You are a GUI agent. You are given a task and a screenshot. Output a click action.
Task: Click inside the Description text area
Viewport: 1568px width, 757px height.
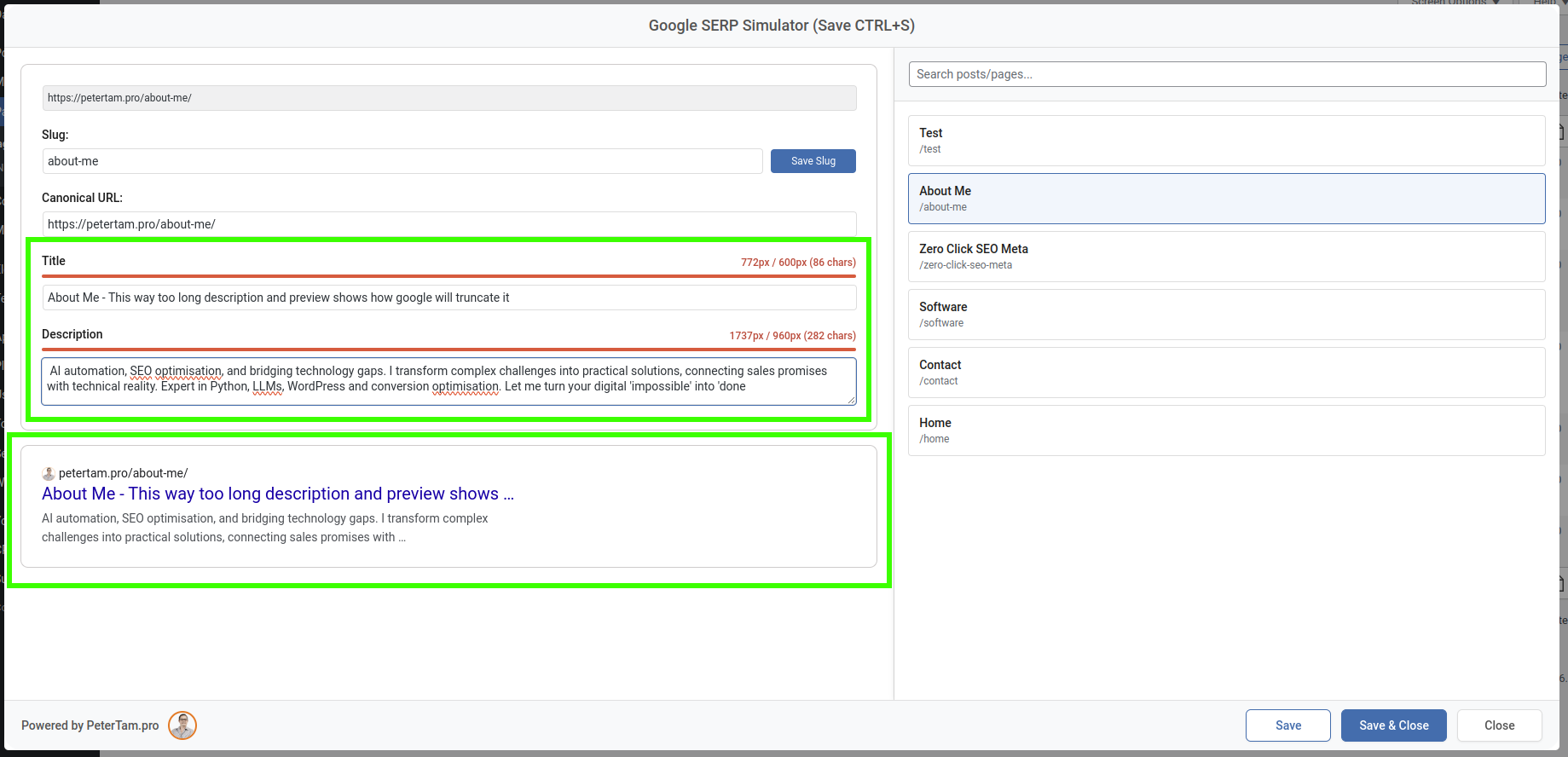click(x=449, y=381)
